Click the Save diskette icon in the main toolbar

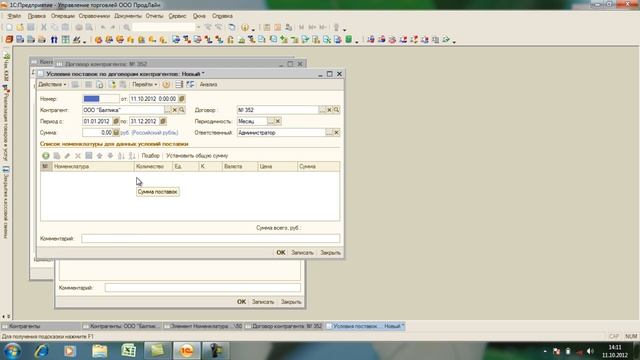(31, 27)
